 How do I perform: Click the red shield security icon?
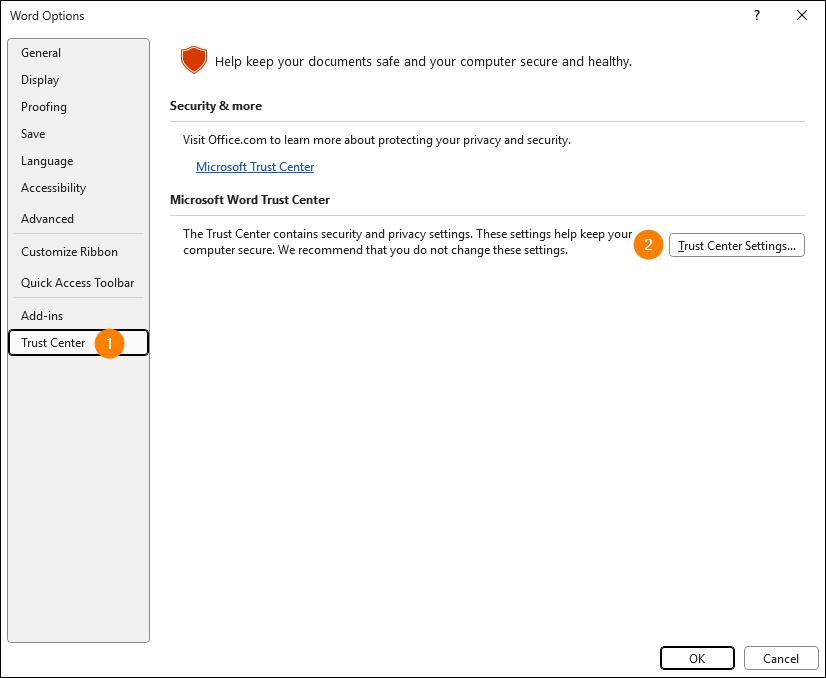(193, 60)
